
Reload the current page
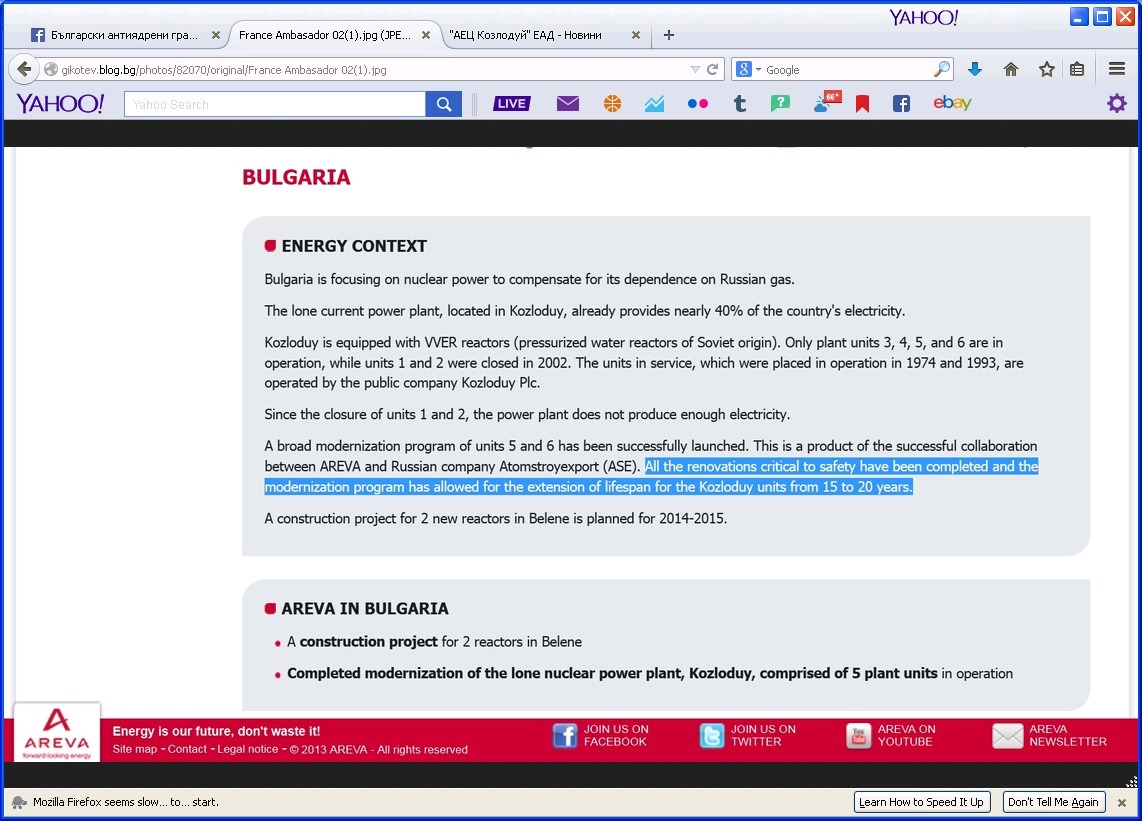[713, 70]
